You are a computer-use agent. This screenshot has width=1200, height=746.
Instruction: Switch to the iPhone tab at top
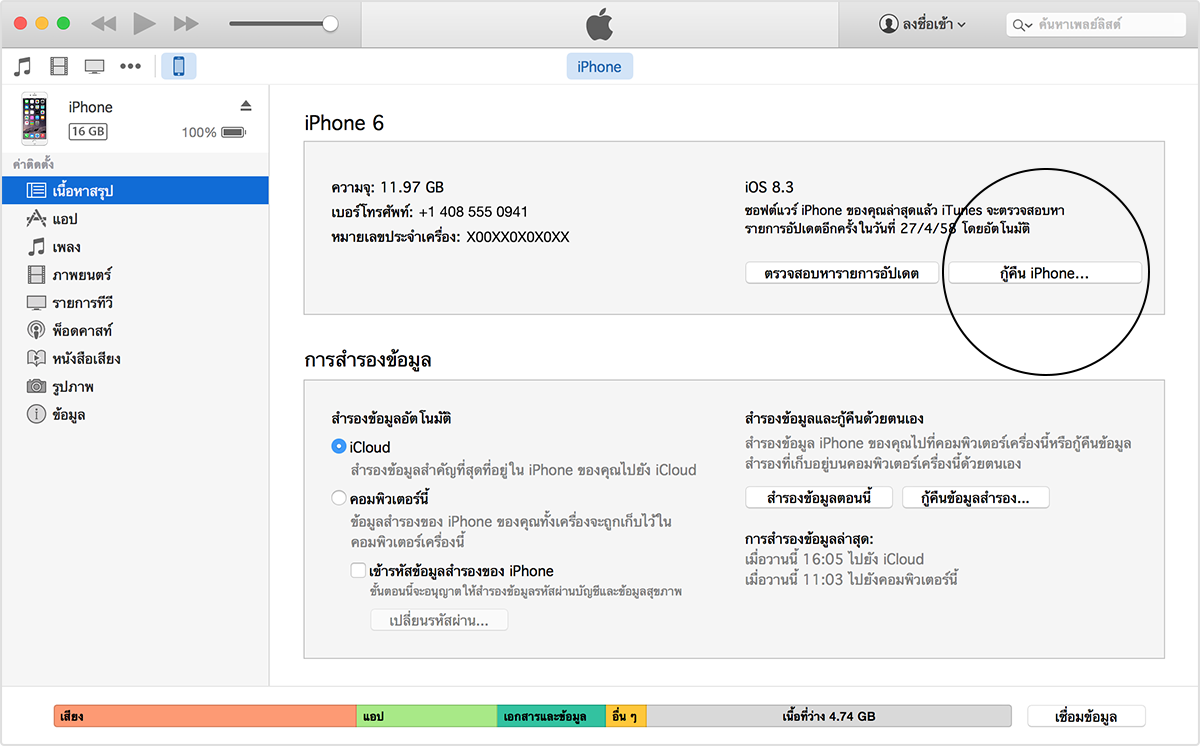click(x=599, y=67)
